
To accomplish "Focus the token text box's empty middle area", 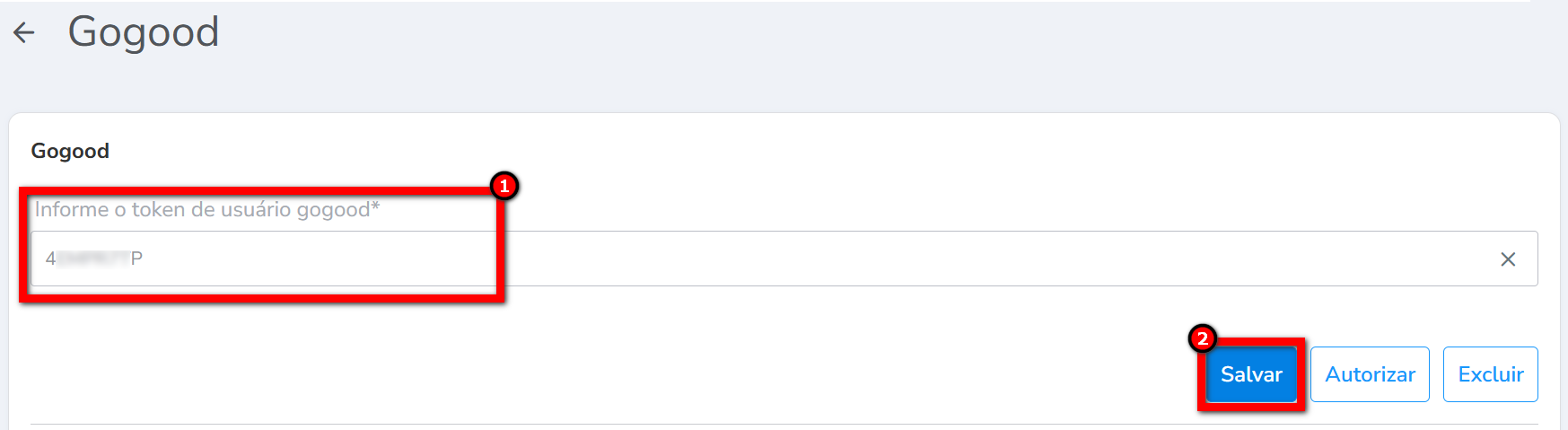I will tap(808, 259).
